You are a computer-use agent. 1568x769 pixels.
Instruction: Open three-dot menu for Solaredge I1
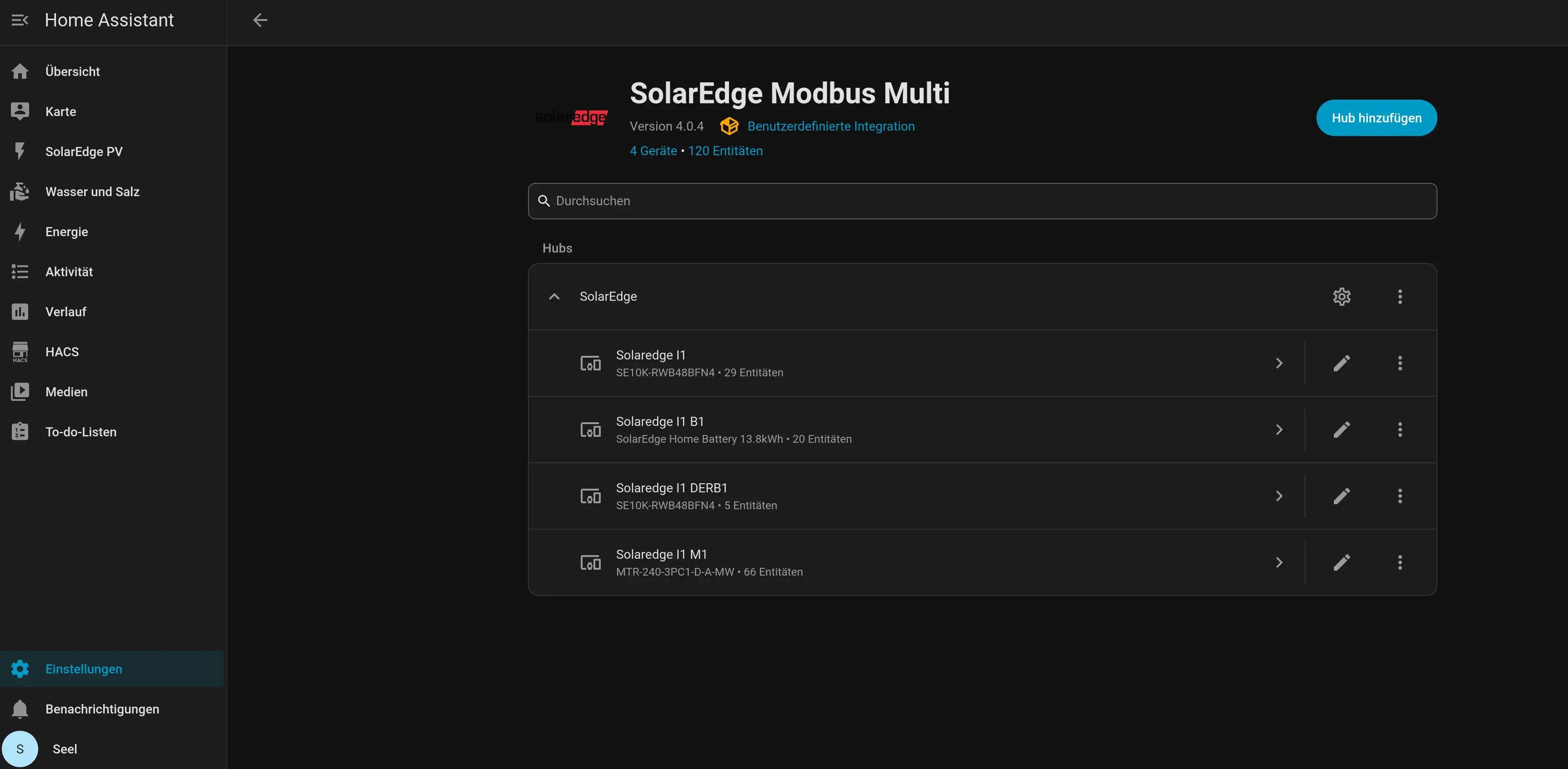(x=1399, y=364)
